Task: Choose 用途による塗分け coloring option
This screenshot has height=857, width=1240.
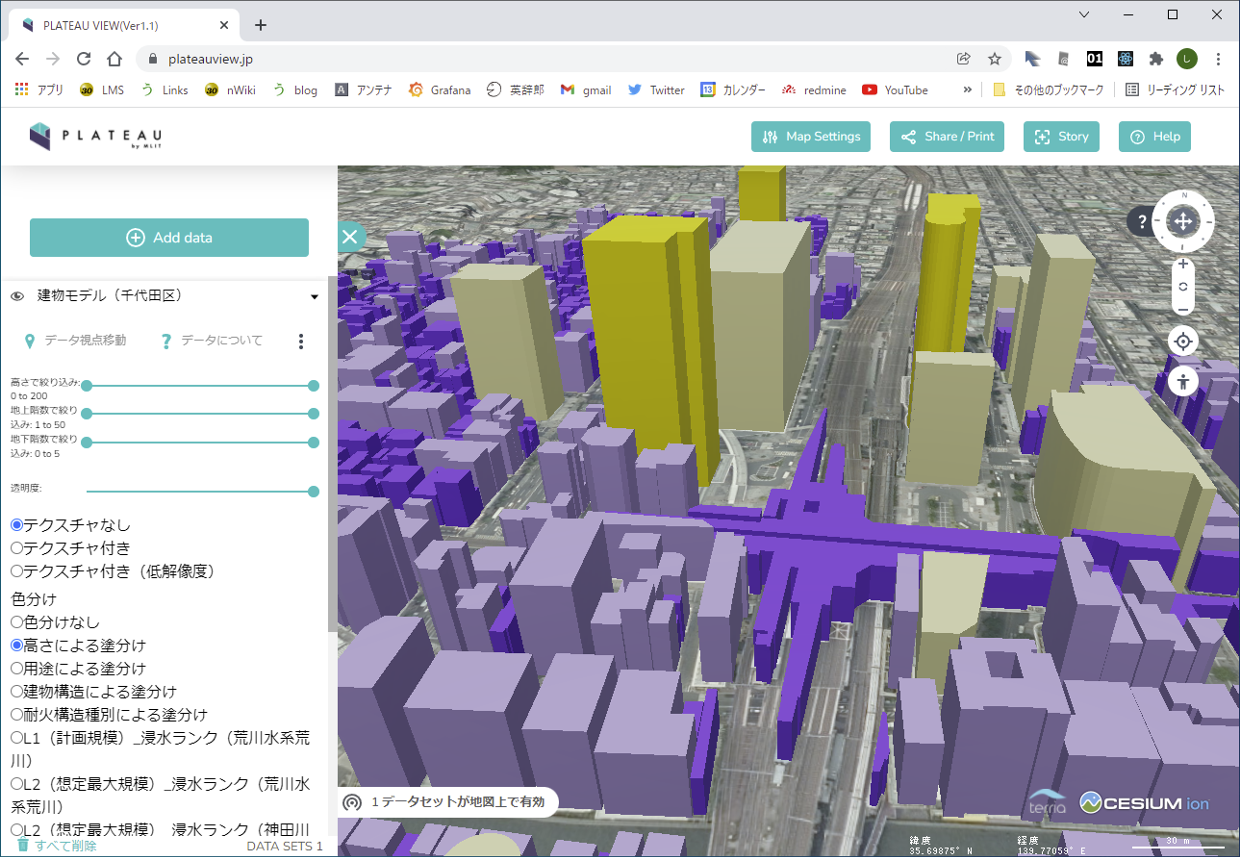Action: [x=17, y=668]
